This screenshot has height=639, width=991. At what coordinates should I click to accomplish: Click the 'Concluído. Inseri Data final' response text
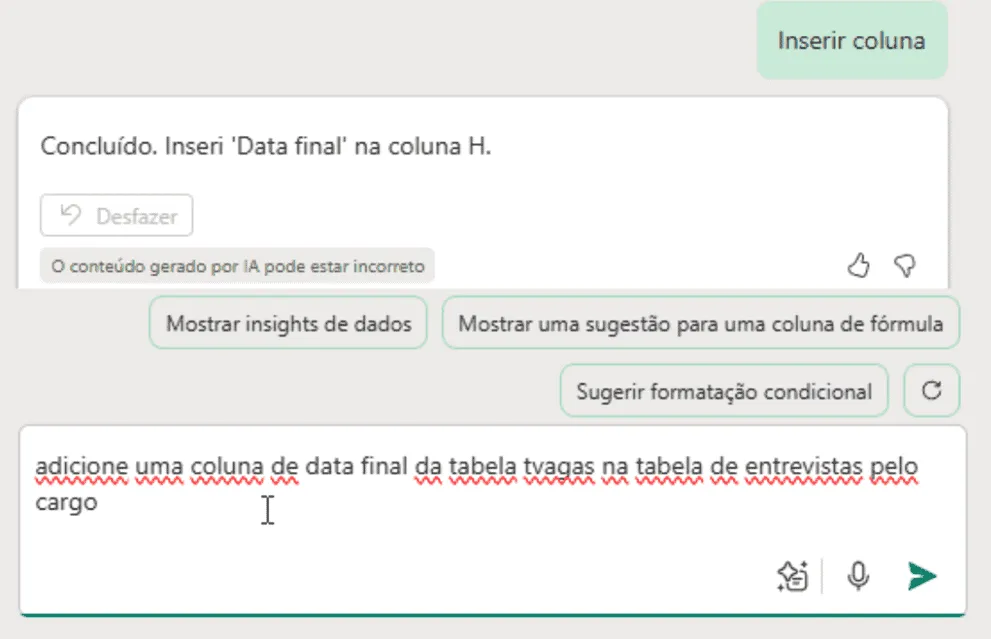[265, 146]
